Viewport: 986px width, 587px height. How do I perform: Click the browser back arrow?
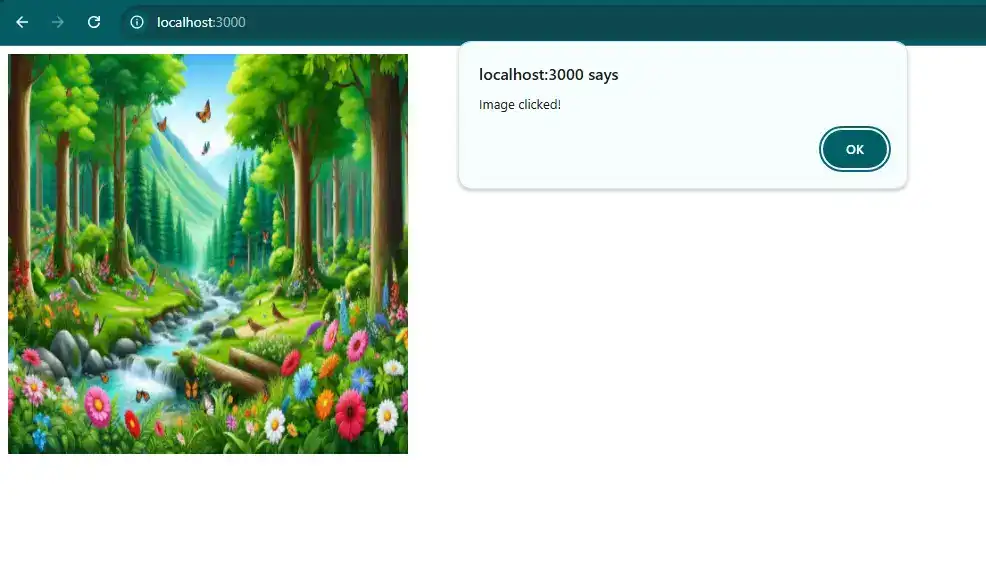click(22, 22)
